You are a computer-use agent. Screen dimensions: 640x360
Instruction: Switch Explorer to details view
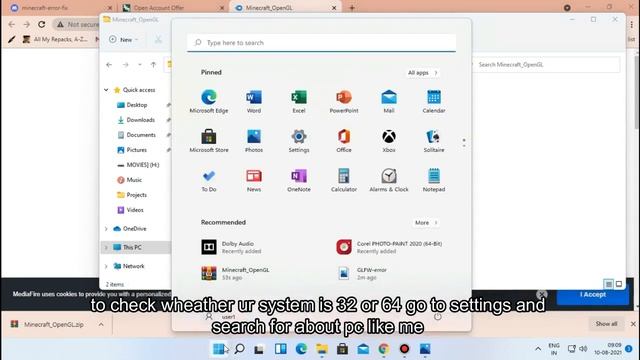click(608, 284)
